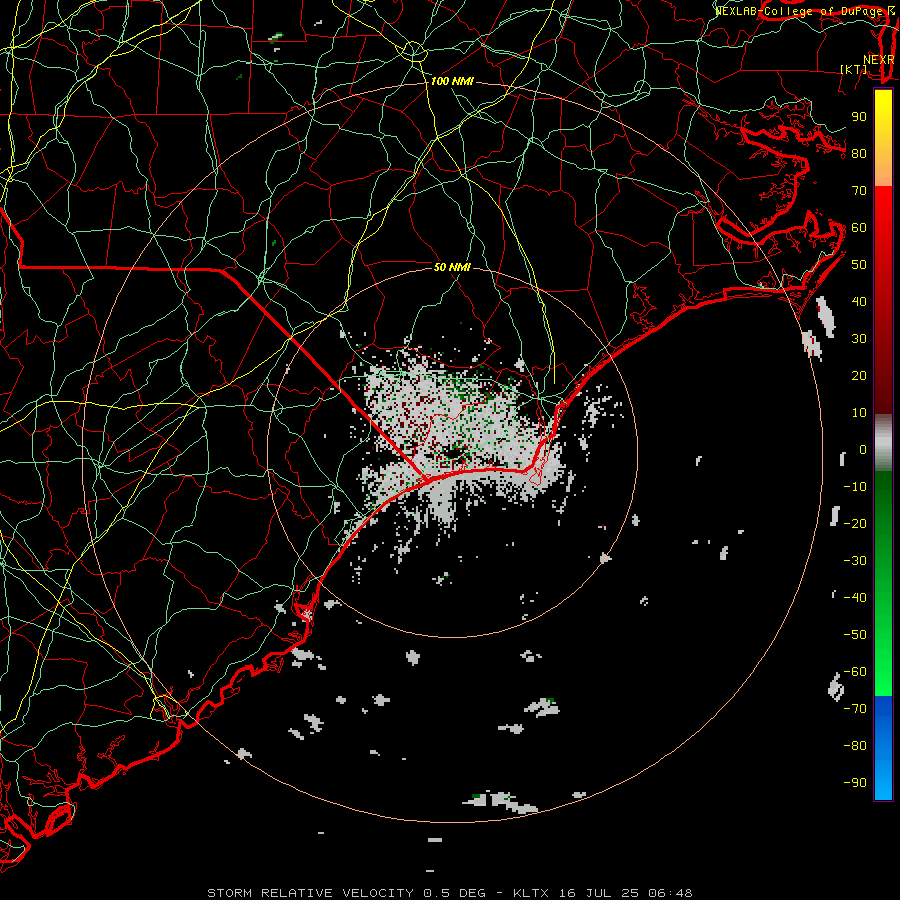The image size is (900, 900).
Task: Click the -10 value on velocity scale
Action: tap(855, 487)
